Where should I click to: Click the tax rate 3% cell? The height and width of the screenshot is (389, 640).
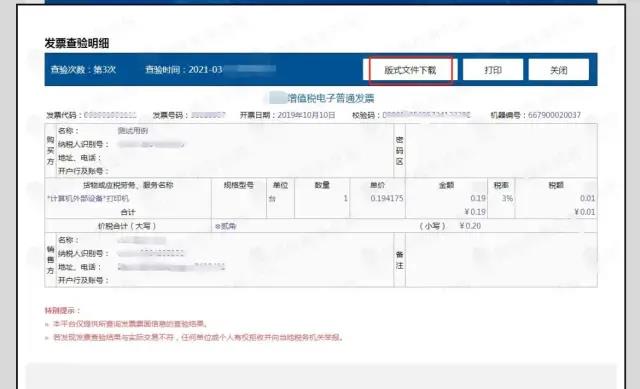(x=507, y=199)
